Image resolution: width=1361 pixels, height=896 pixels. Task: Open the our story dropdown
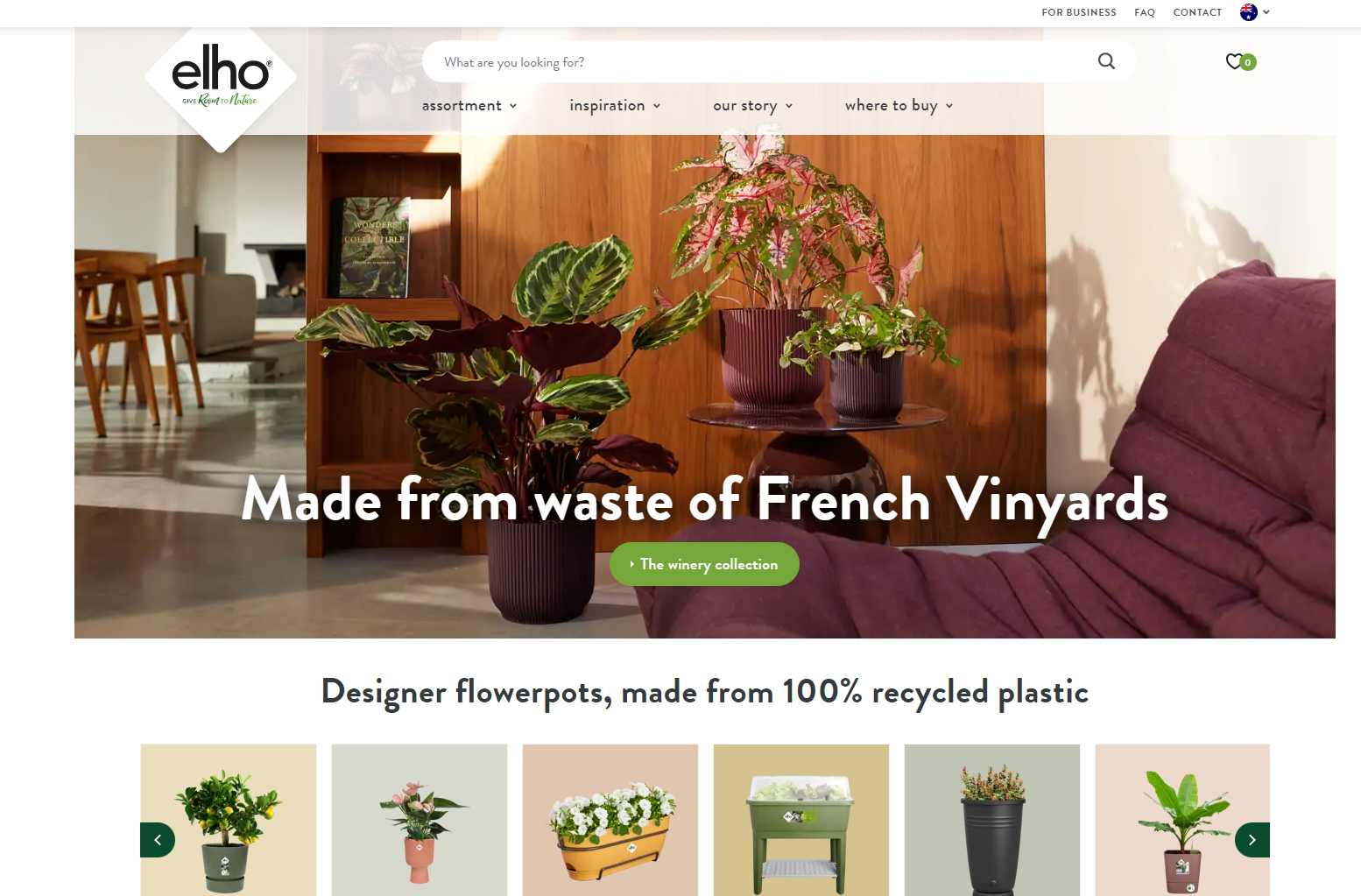753,105
